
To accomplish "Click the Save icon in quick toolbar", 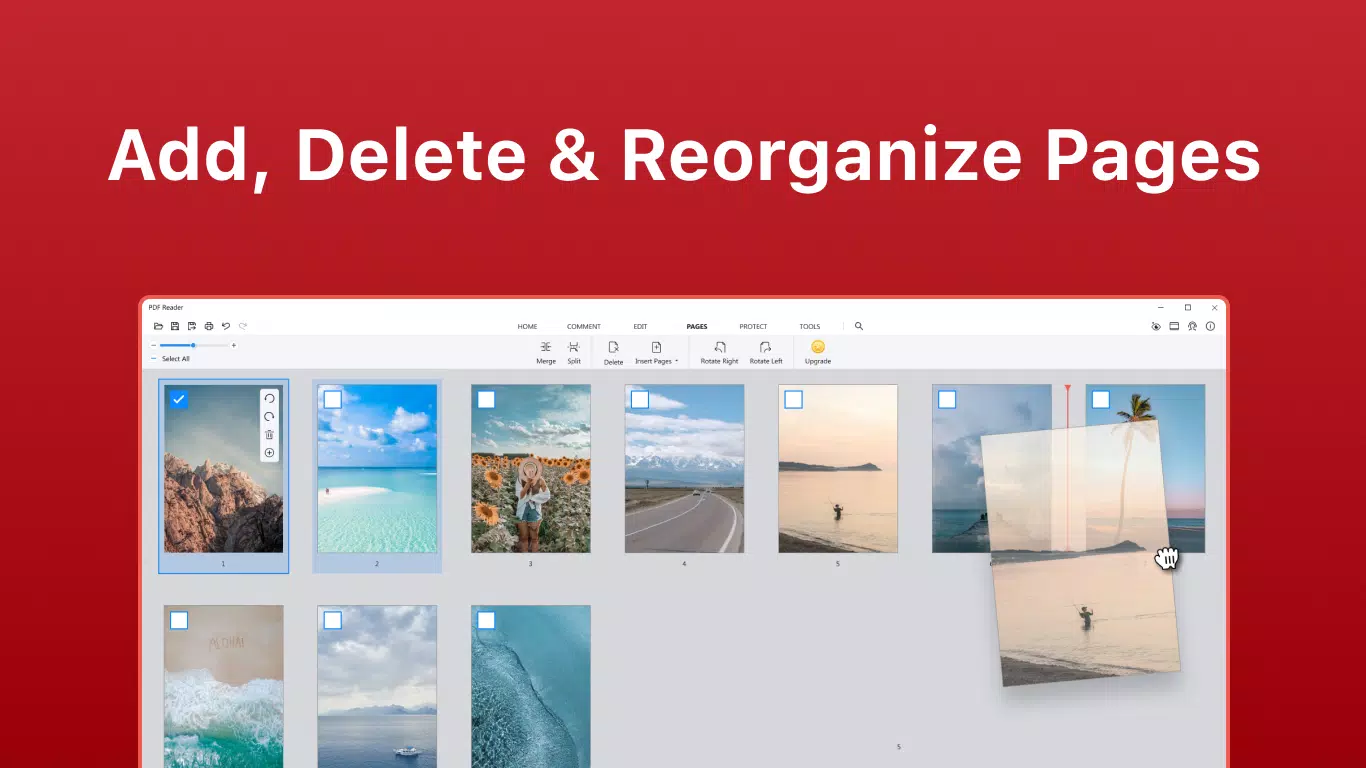I will 175,326.
